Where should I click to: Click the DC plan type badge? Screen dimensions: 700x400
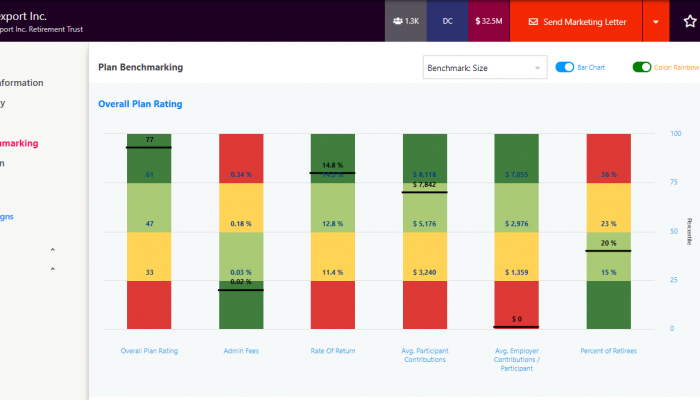[x=447, y=21]
